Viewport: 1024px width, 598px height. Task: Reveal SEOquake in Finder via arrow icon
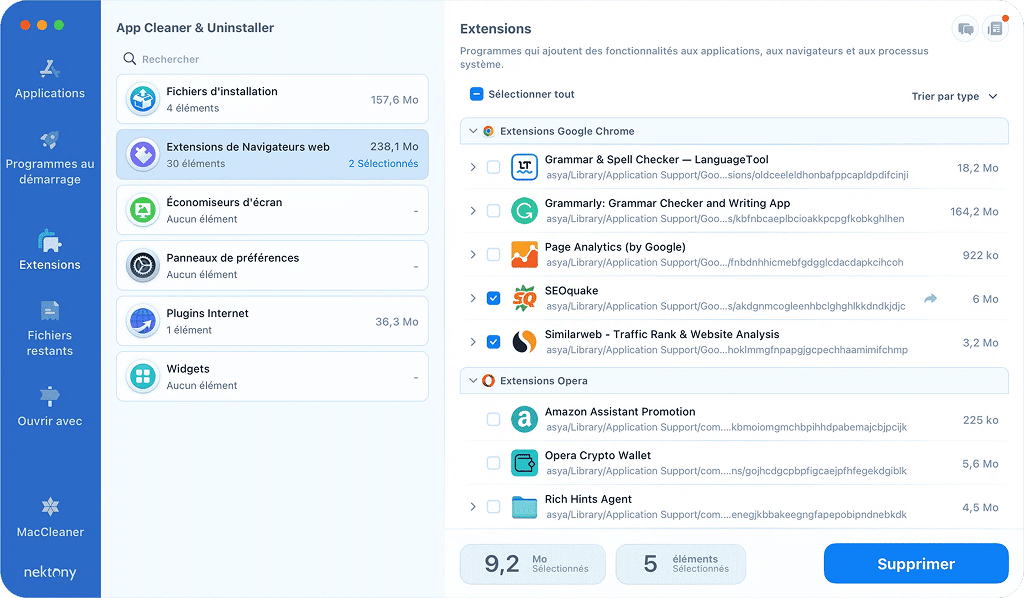(931, 298)
